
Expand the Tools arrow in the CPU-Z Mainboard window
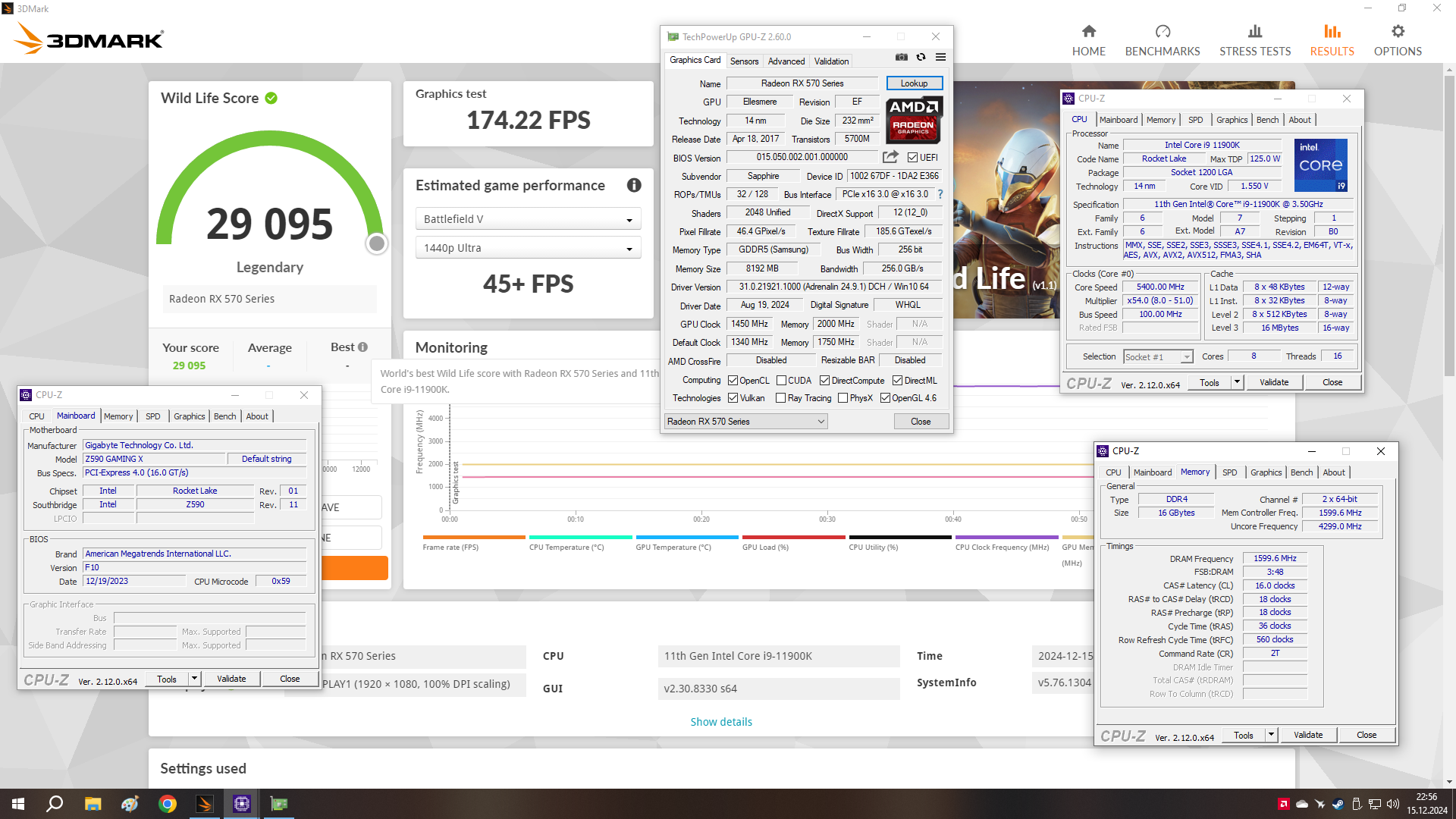(x=194, y=679)
